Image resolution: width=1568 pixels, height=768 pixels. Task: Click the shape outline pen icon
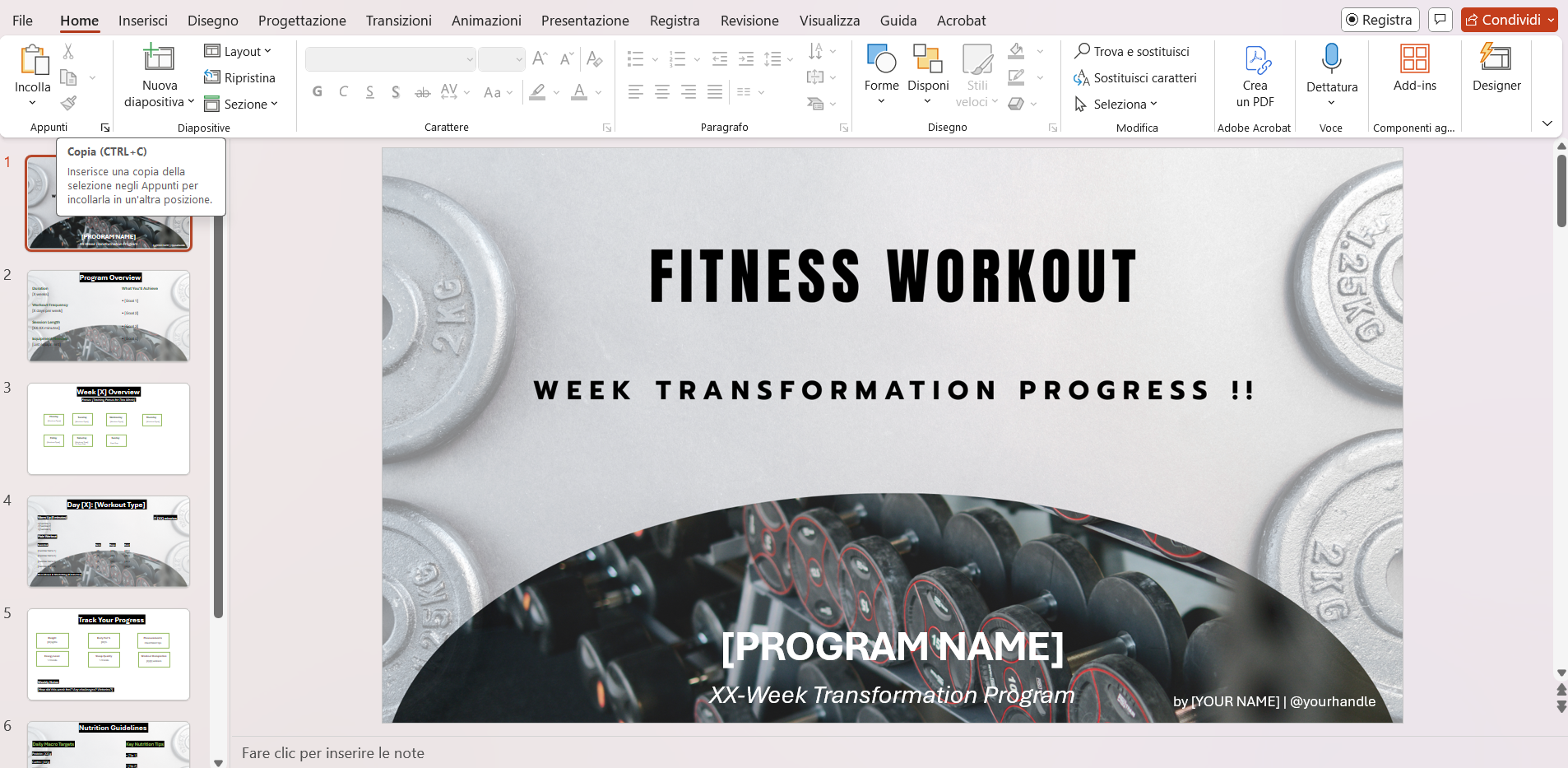(x=1017, y=77)
